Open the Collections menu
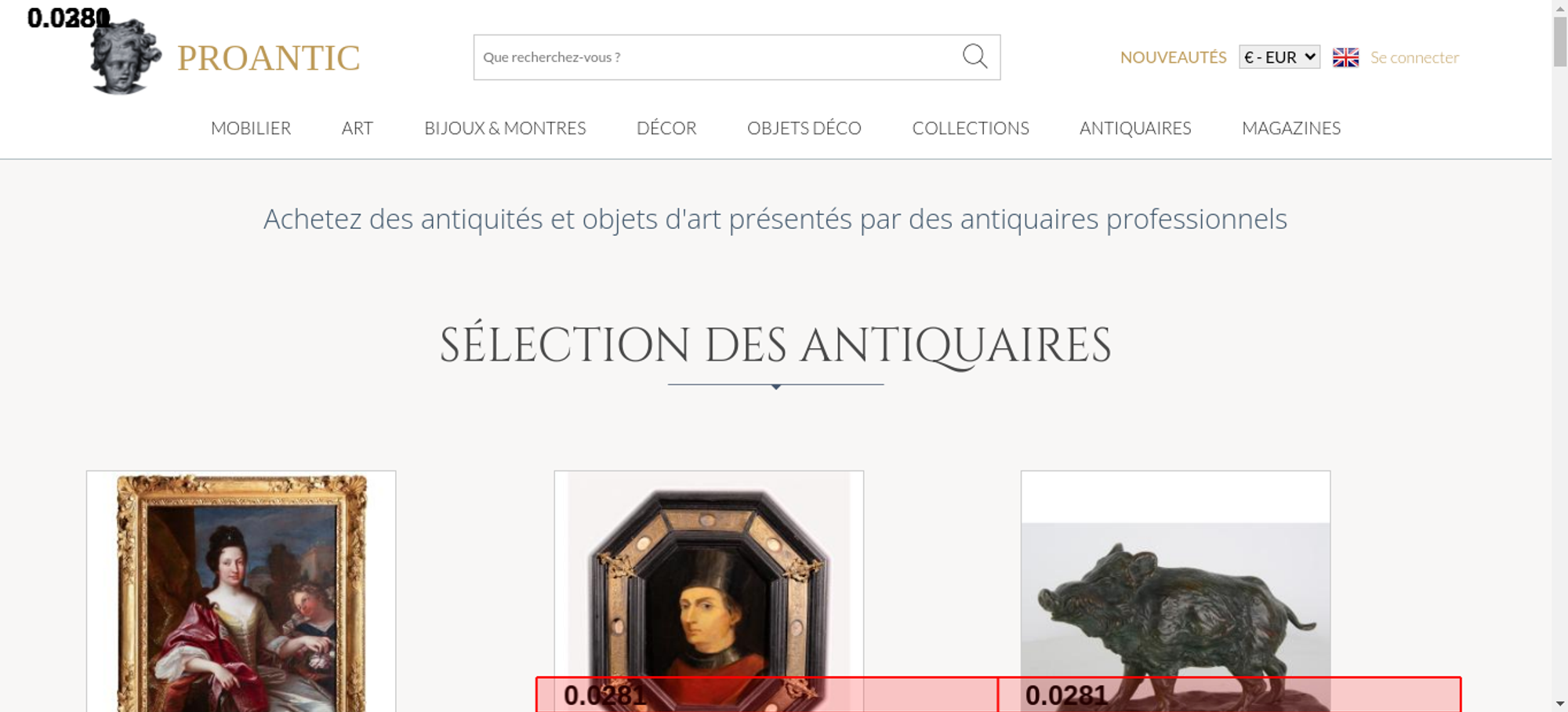 click(970, 128)
